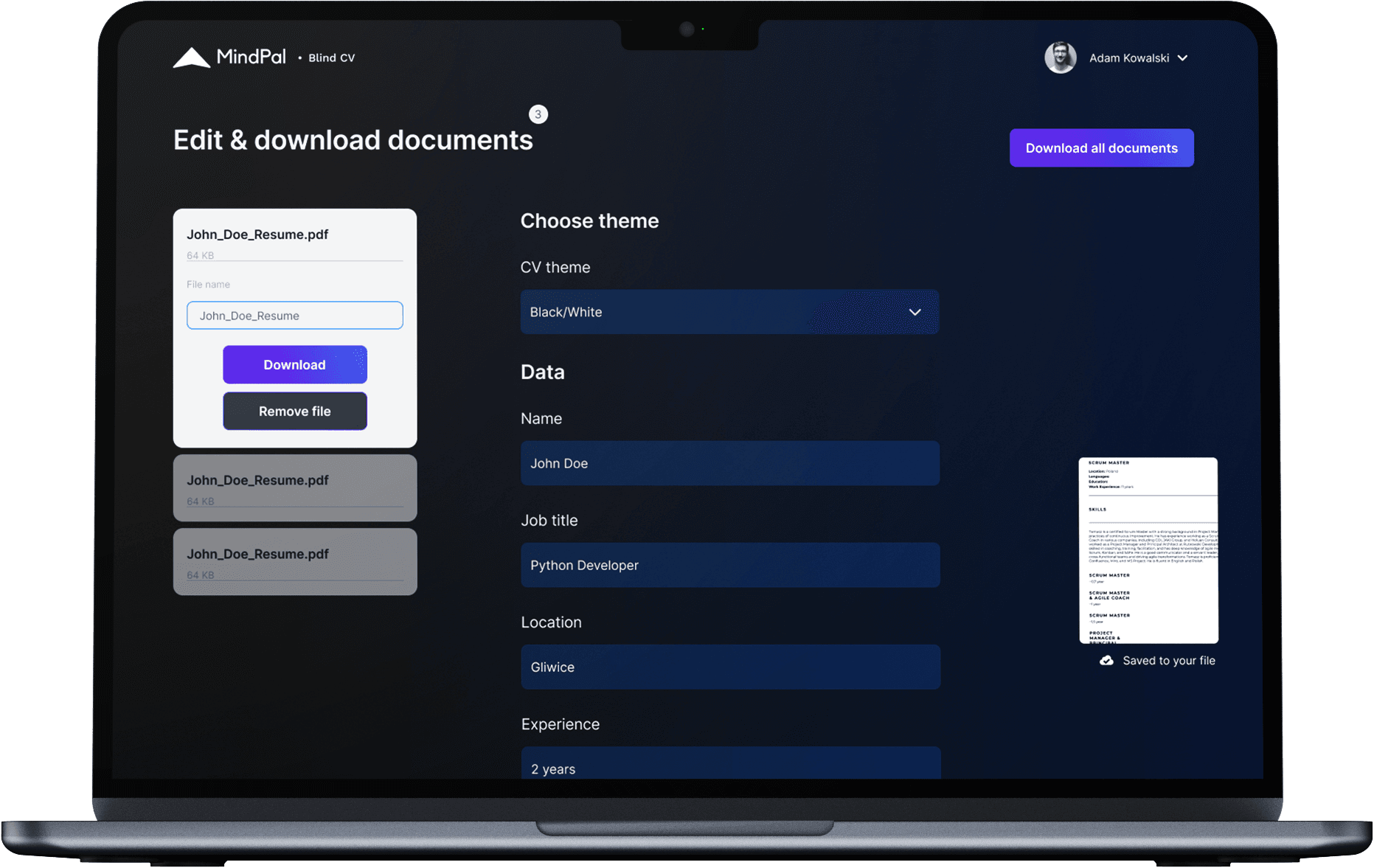Click the cloud saved status icon
Screen dimensions: 1374x868
[1106, 661]
